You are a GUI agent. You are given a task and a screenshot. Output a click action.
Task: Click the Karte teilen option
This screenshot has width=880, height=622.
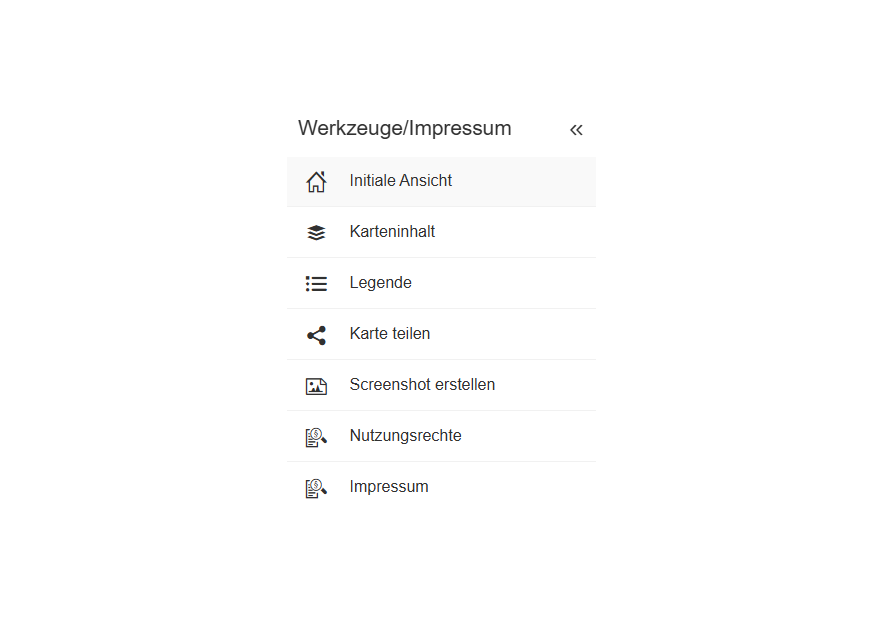coord(390,334)
